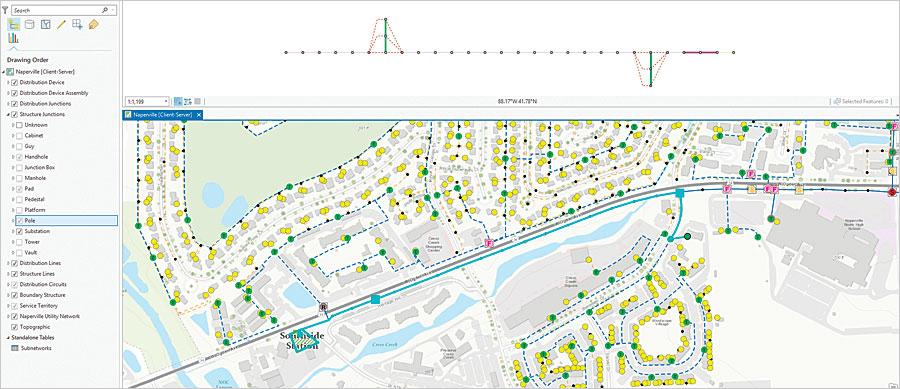Enable the Manhole sublayer checkbox
The width and height of the screenshot is (900, 389).
pos(20,178)
